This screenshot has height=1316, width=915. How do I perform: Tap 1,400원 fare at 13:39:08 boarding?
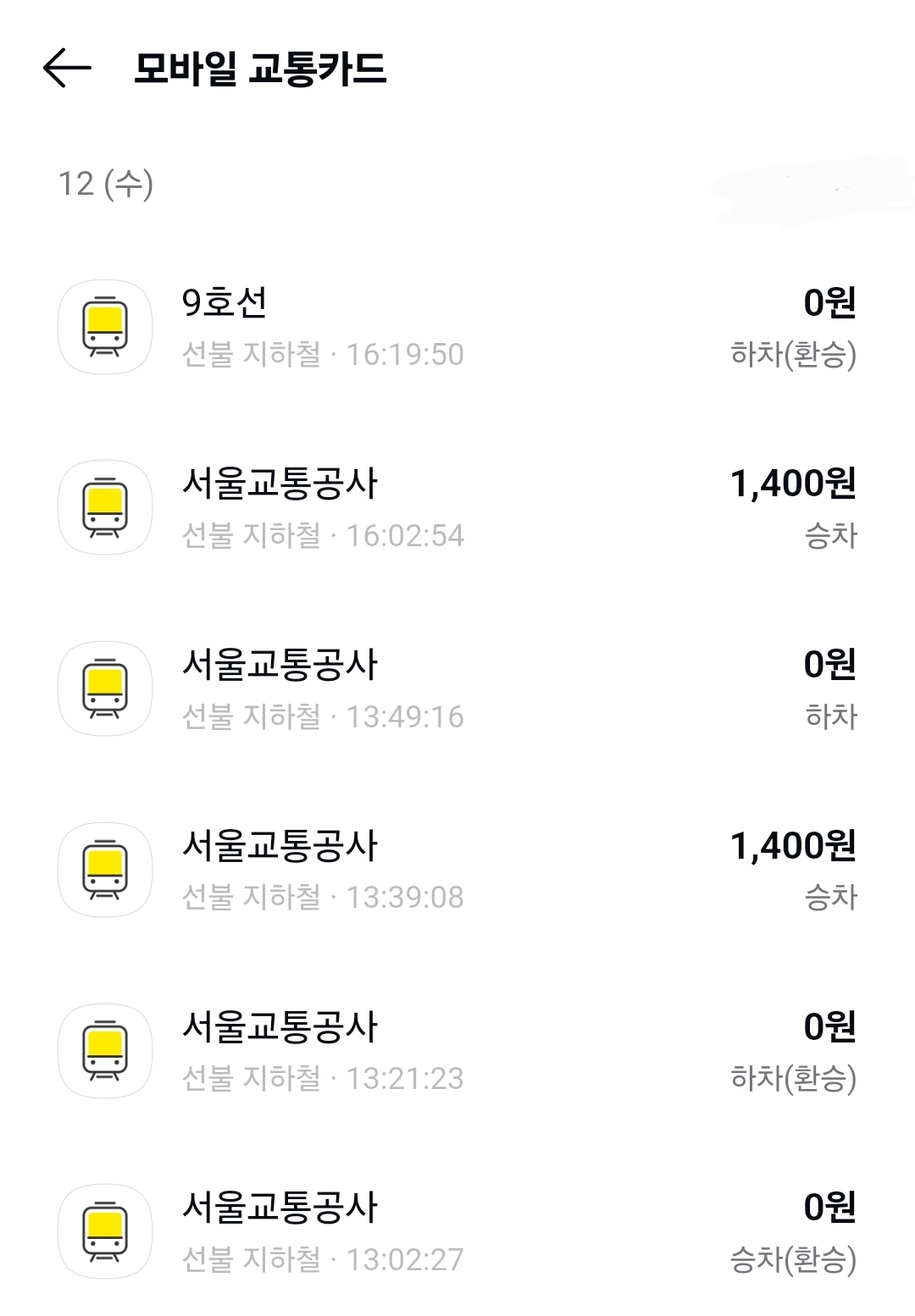pos(793,845)
